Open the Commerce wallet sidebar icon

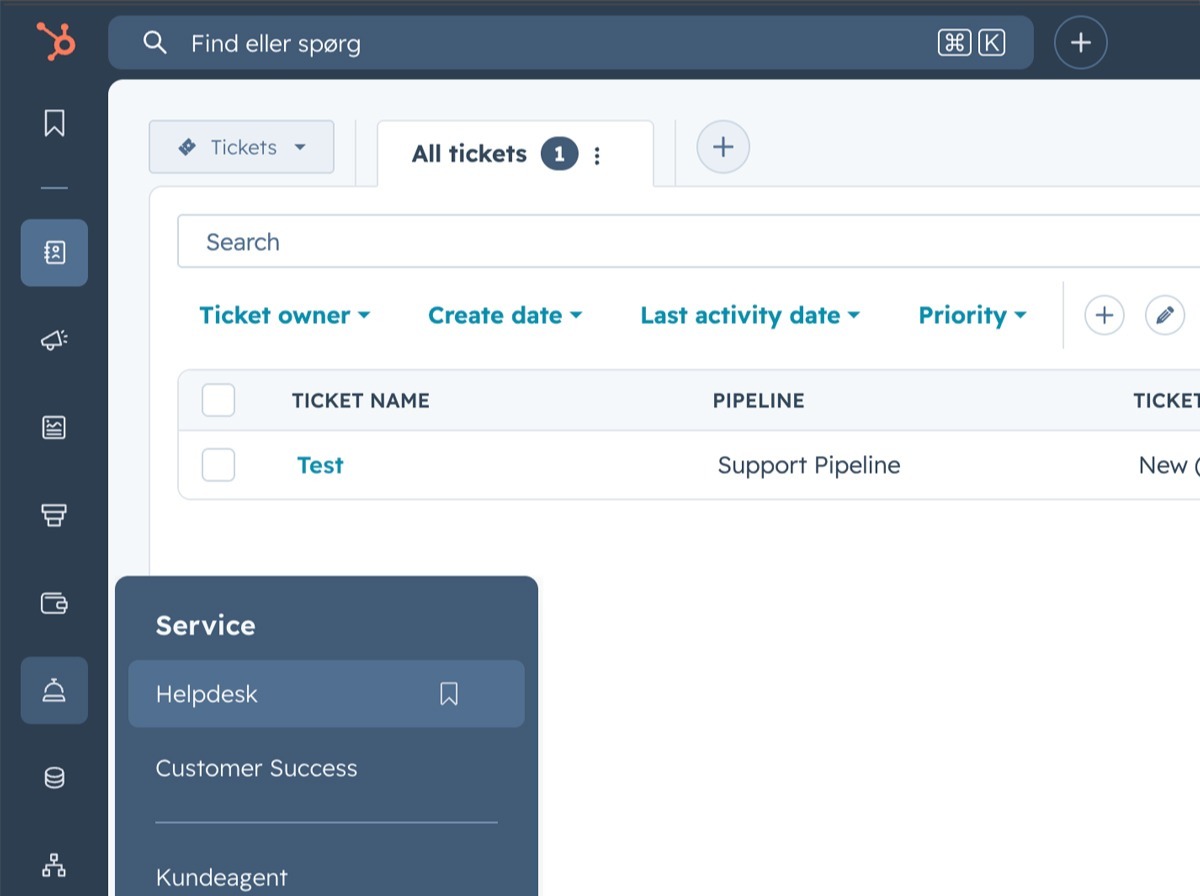pos(54,603)
